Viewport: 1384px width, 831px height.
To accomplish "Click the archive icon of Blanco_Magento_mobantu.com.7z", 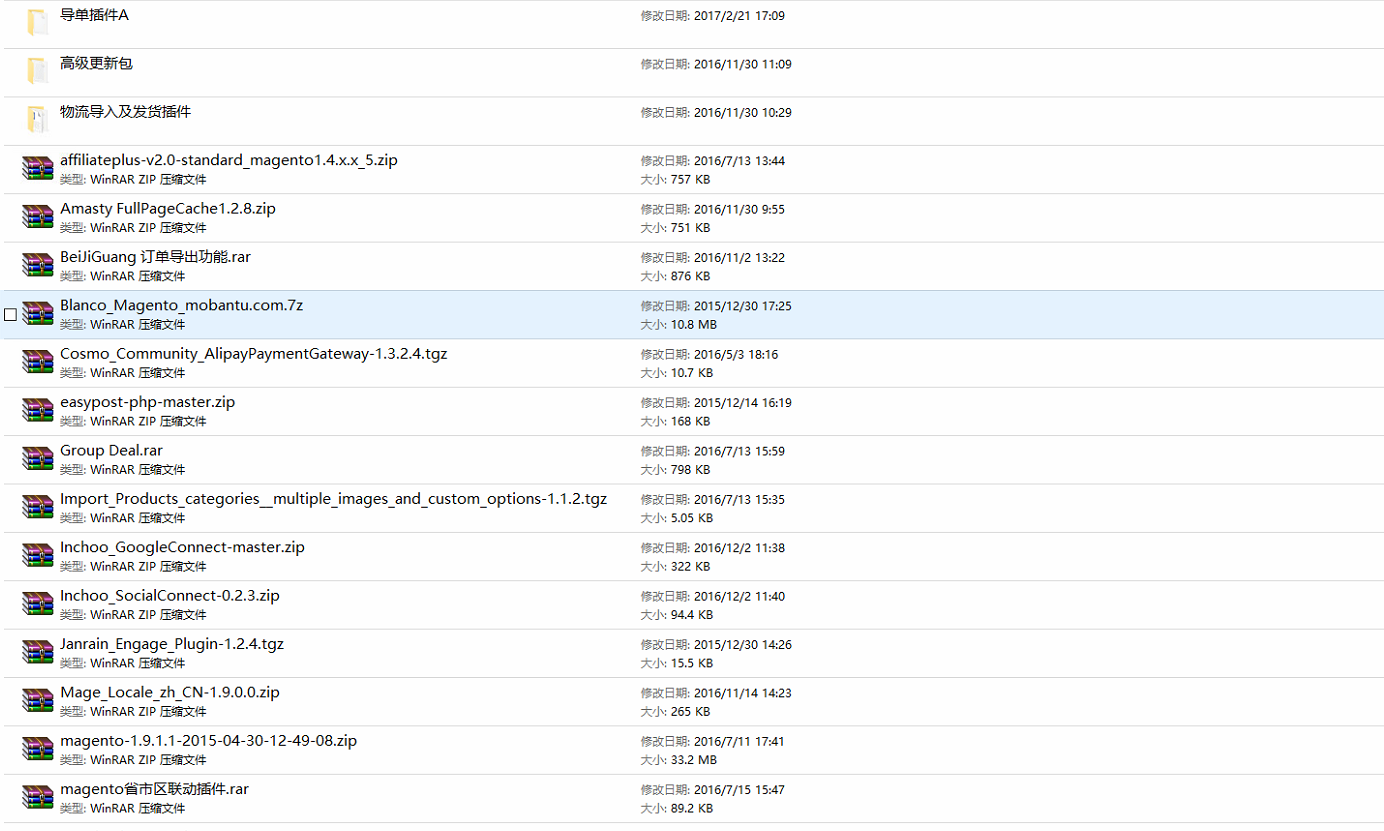I will (x=37, y=313).
